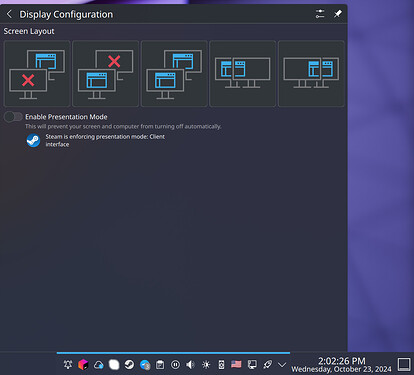Select layout disabling the laptop screen

point(37,74)
